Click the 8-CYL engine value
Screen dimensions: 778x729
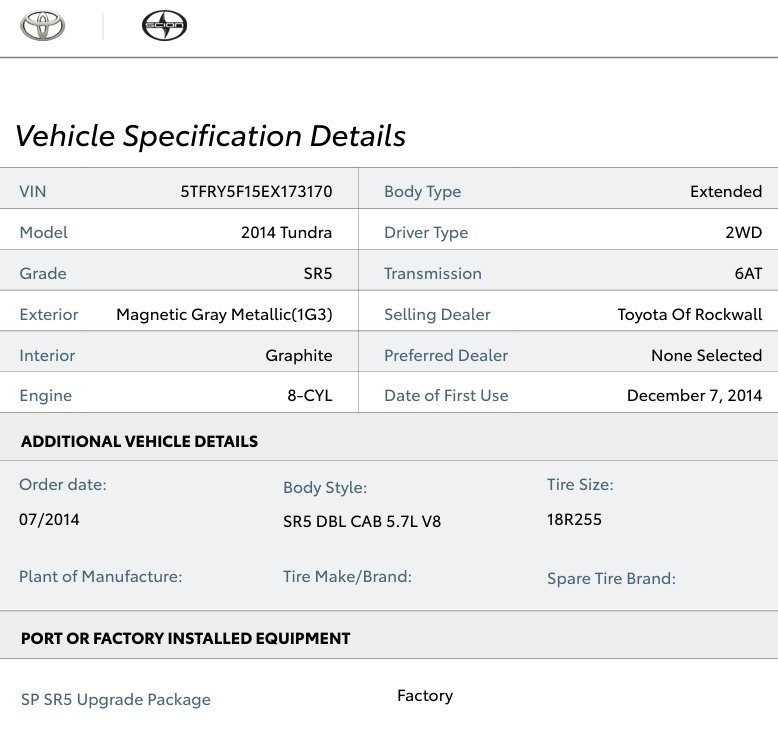pos(310,396)
